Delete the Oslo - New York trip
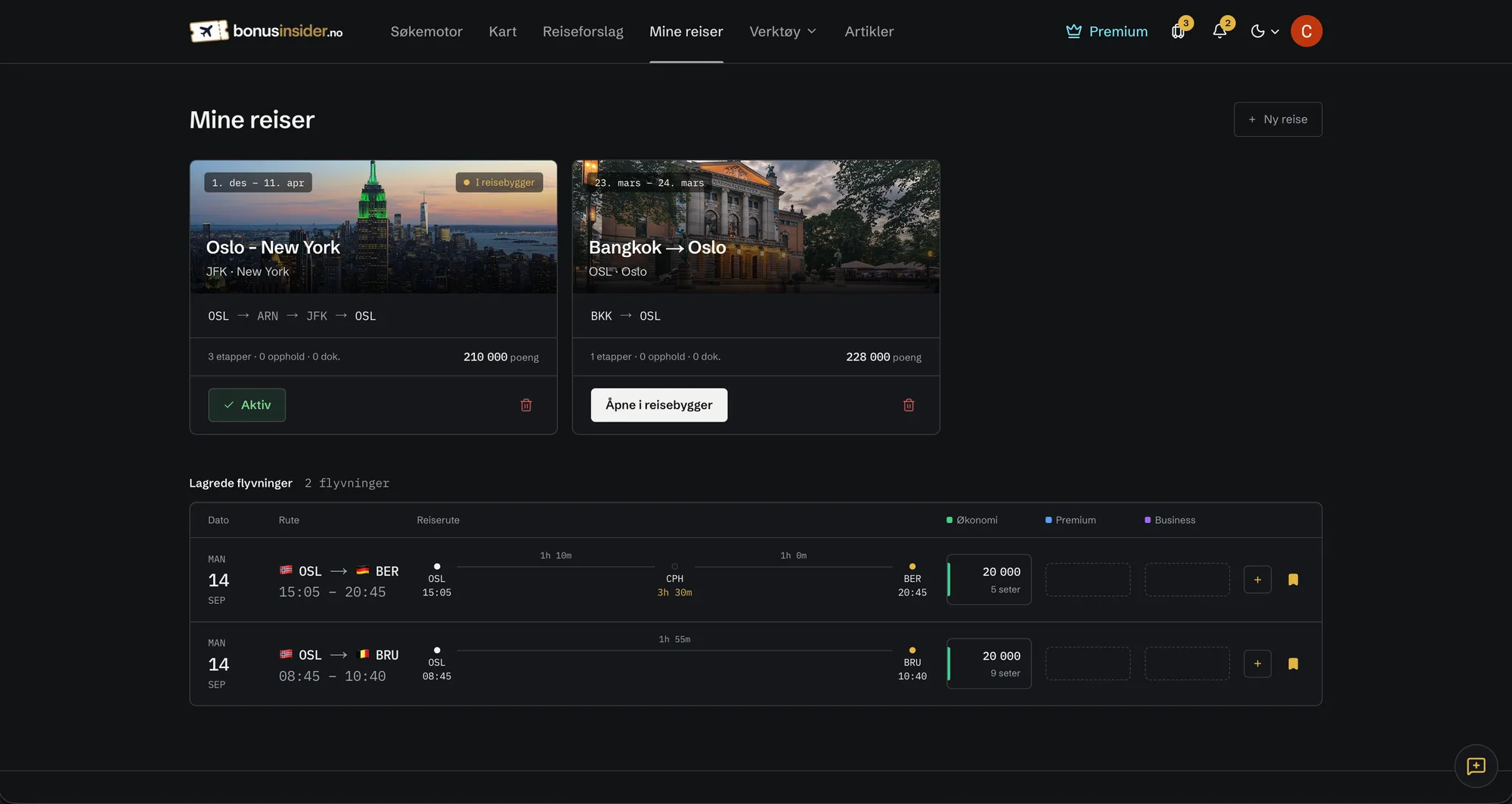Image resolution: width=1512 pixels, height=804 pixels. (526, 405)
